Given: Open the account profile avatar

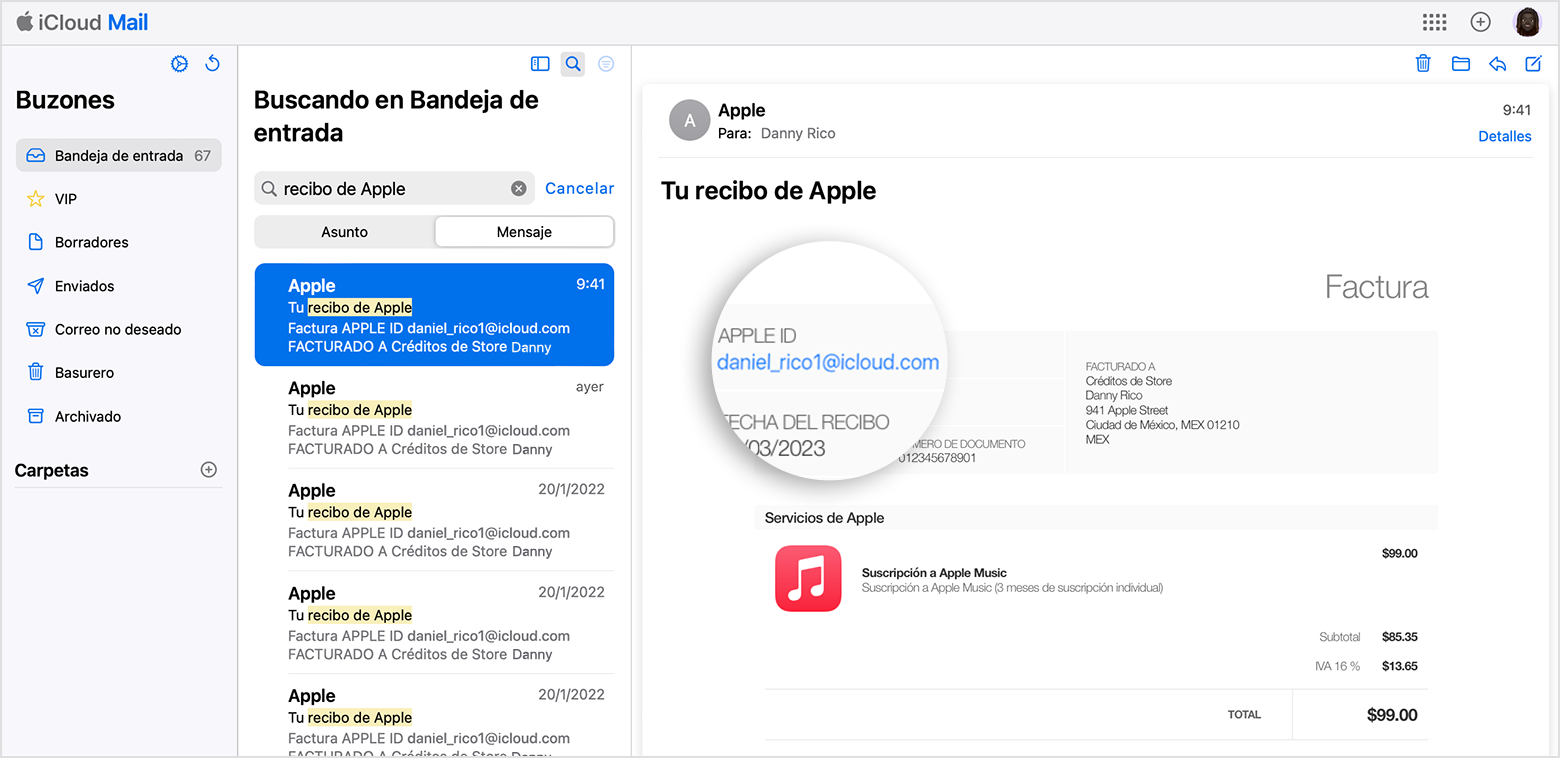Looking at the screenshot, I should (1528, 22).
